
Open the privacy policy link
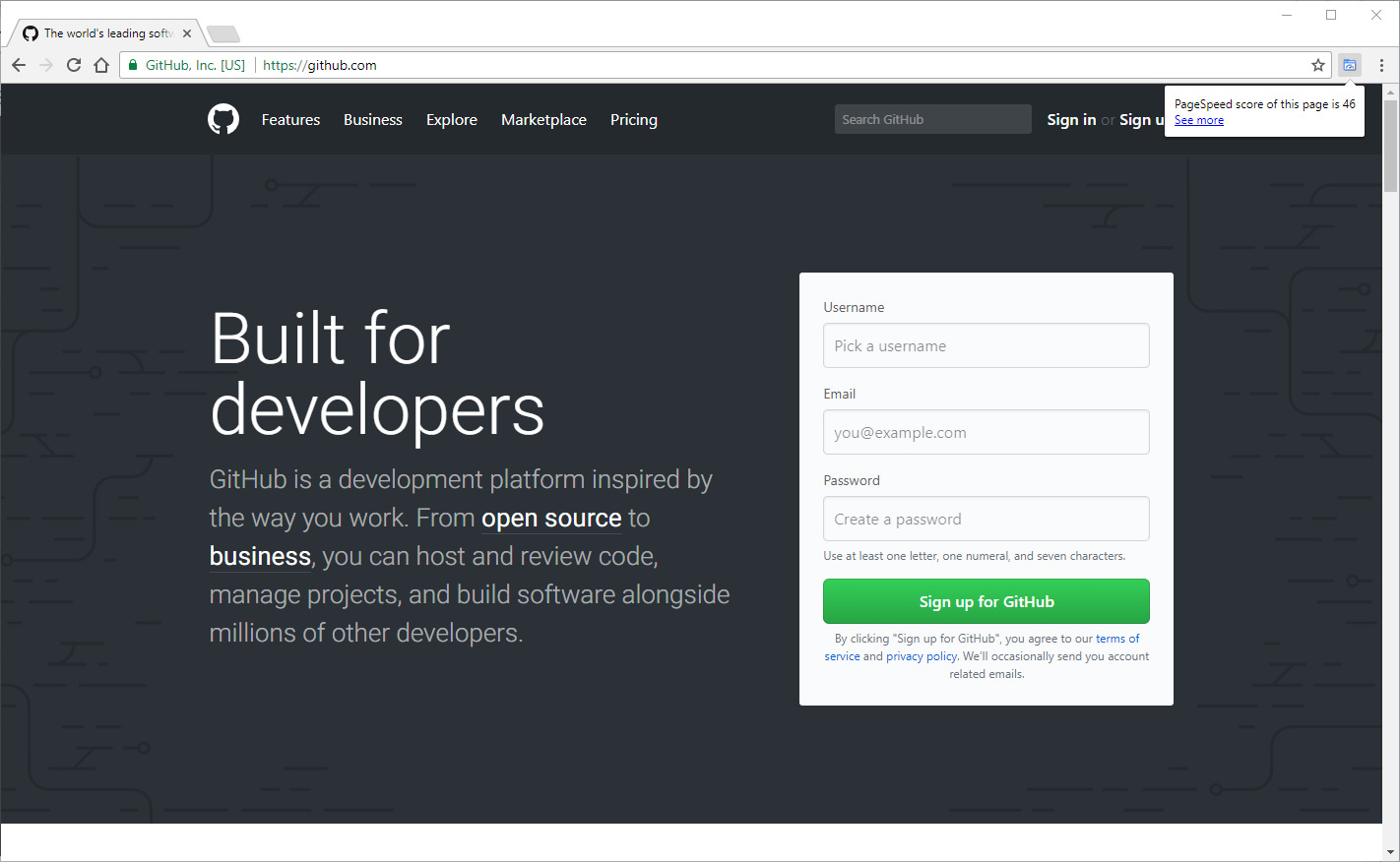click(922, 656)
